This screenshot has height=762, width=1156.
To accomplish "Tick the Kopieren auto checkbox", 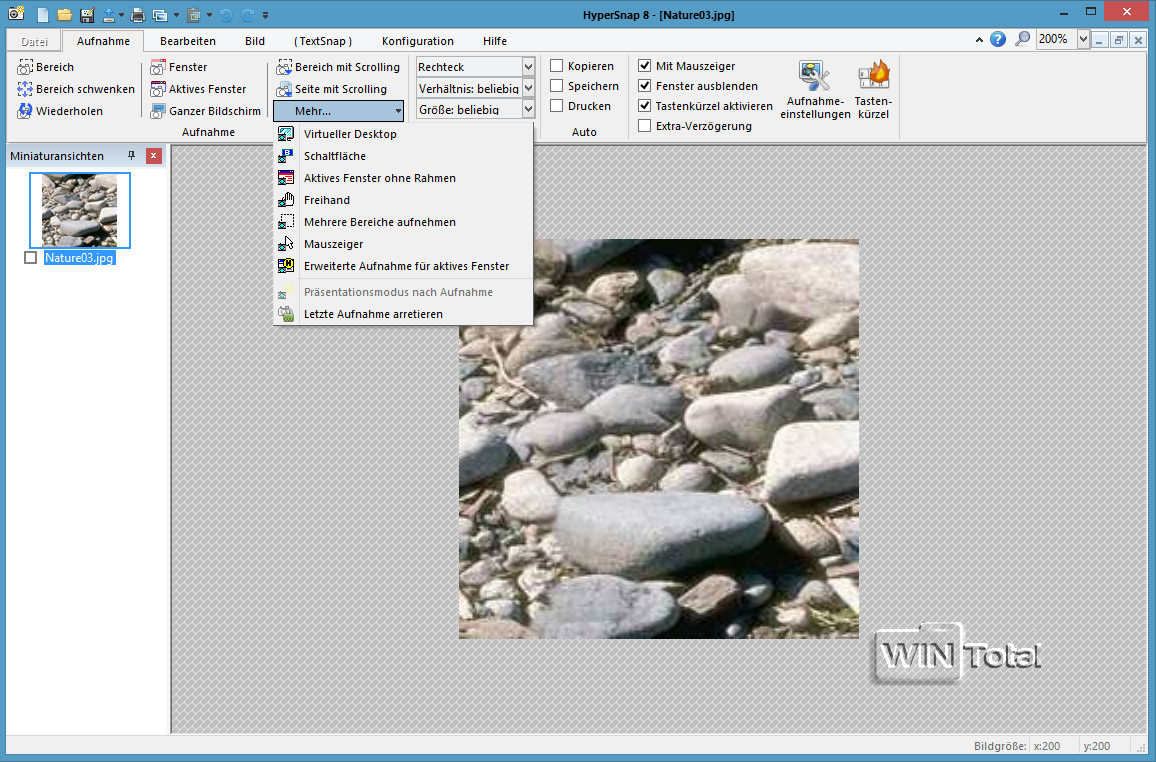I will pos(557,66).
